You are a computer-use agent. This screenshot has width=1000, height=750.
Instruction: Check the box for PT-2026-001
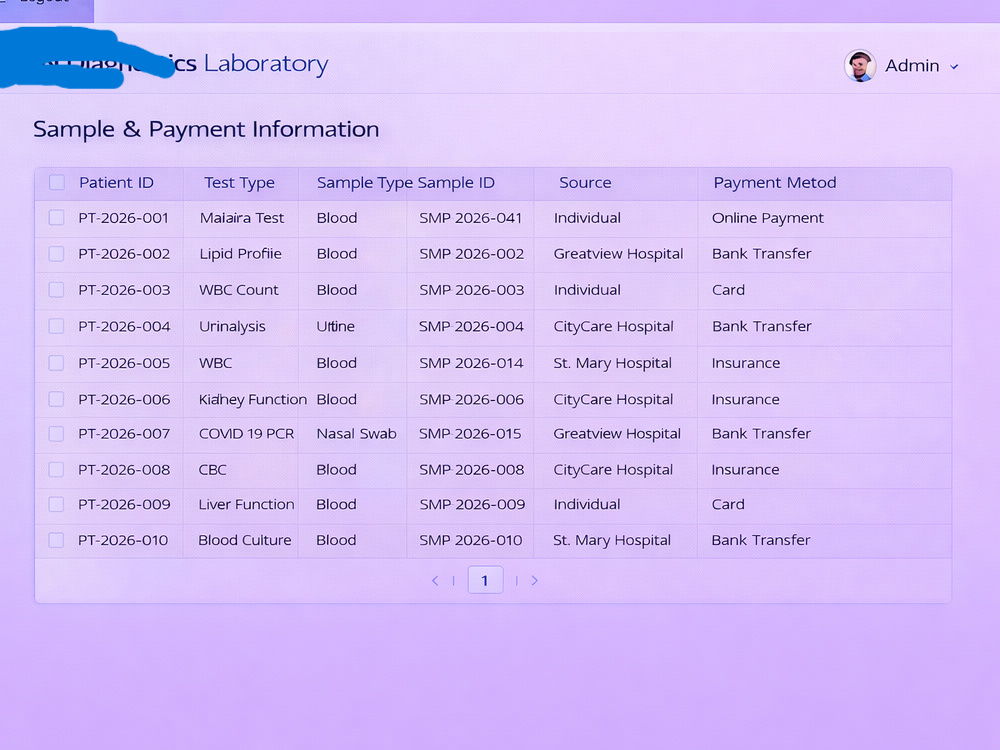tap(57, 217)
